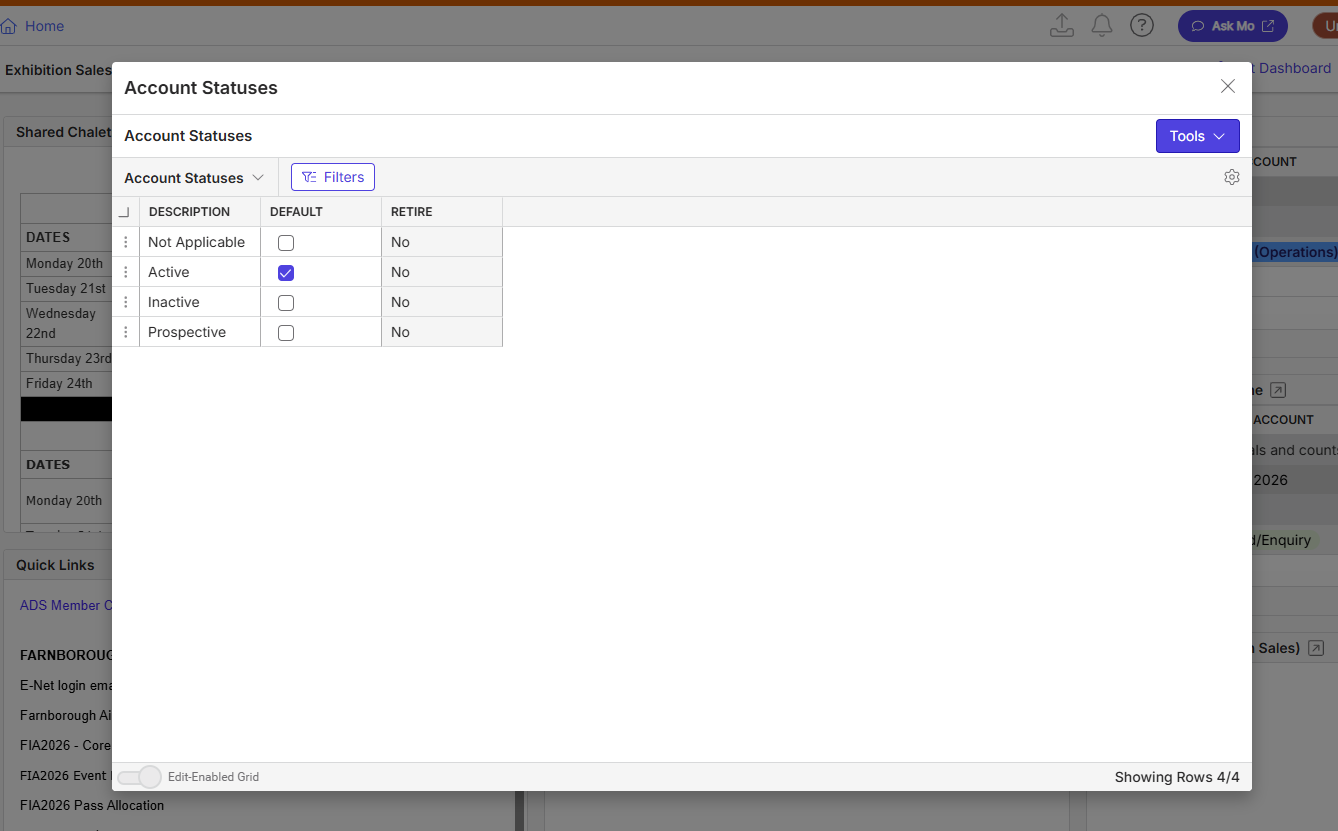Tick Default checkbox for Prospective
The image size is (1338, 831).
[286, 332]
